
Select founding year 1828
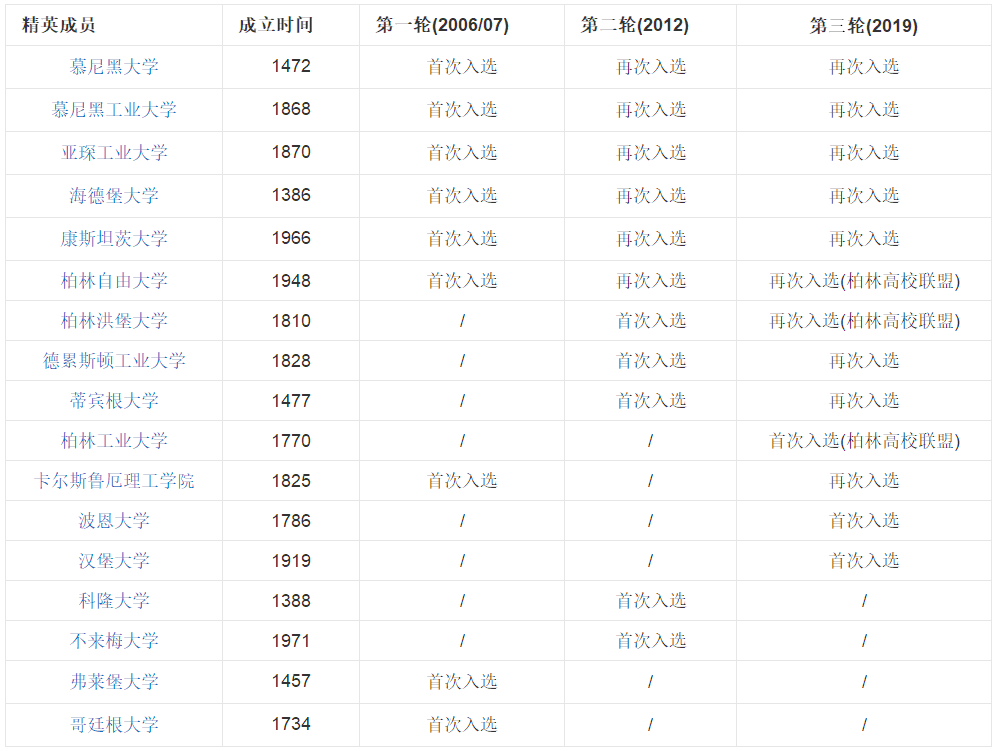coord(291,361)
